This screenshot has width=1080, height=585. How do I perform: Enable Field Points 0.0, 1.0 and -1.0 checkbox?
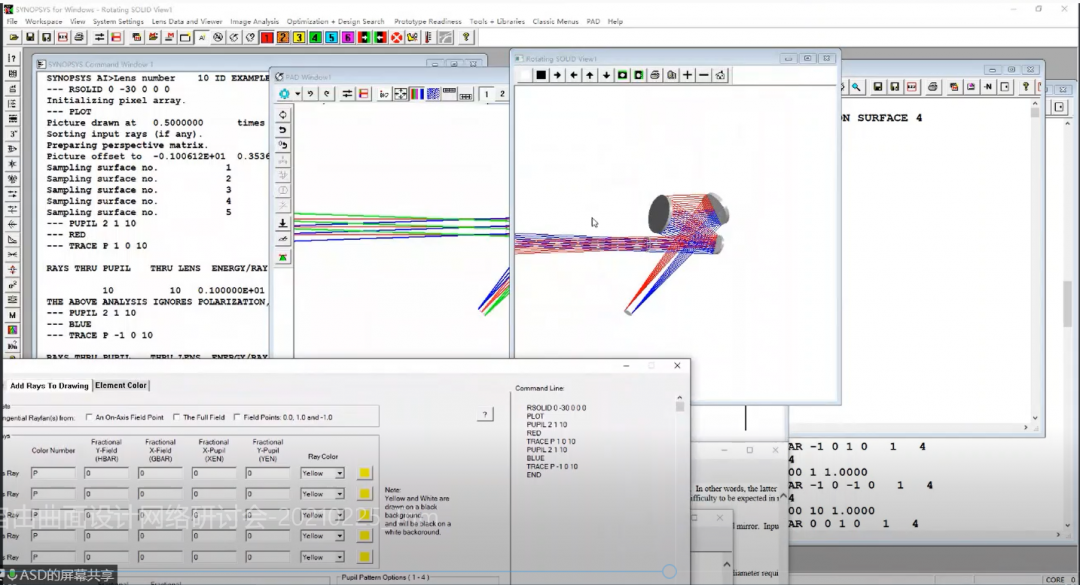(237, 417)
